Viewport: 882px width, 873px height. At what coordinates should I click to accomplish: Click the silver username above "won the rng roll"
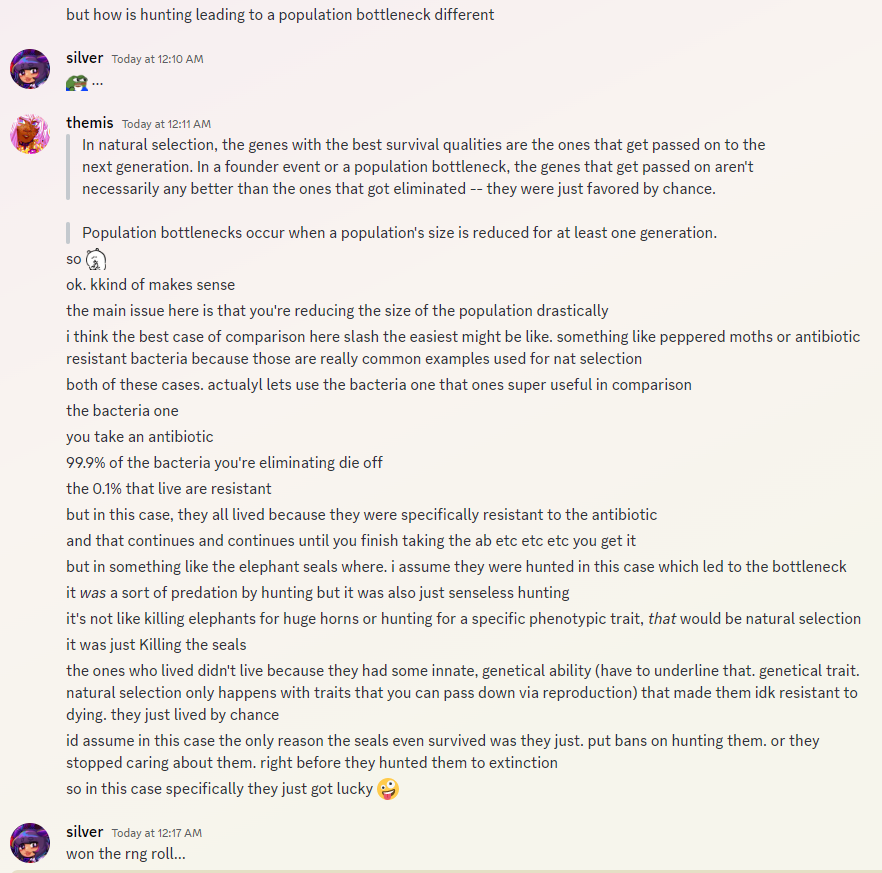pos(84,832)
